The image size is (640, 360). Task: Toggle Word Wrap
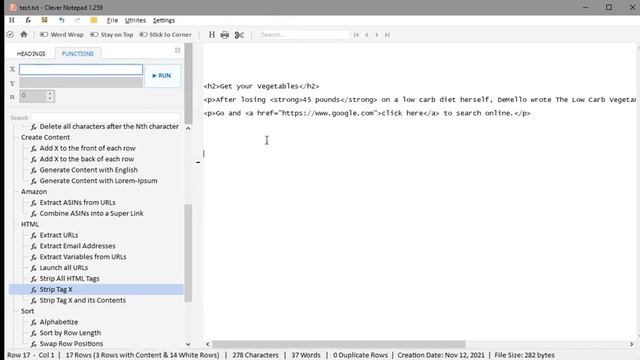[61, 35]
